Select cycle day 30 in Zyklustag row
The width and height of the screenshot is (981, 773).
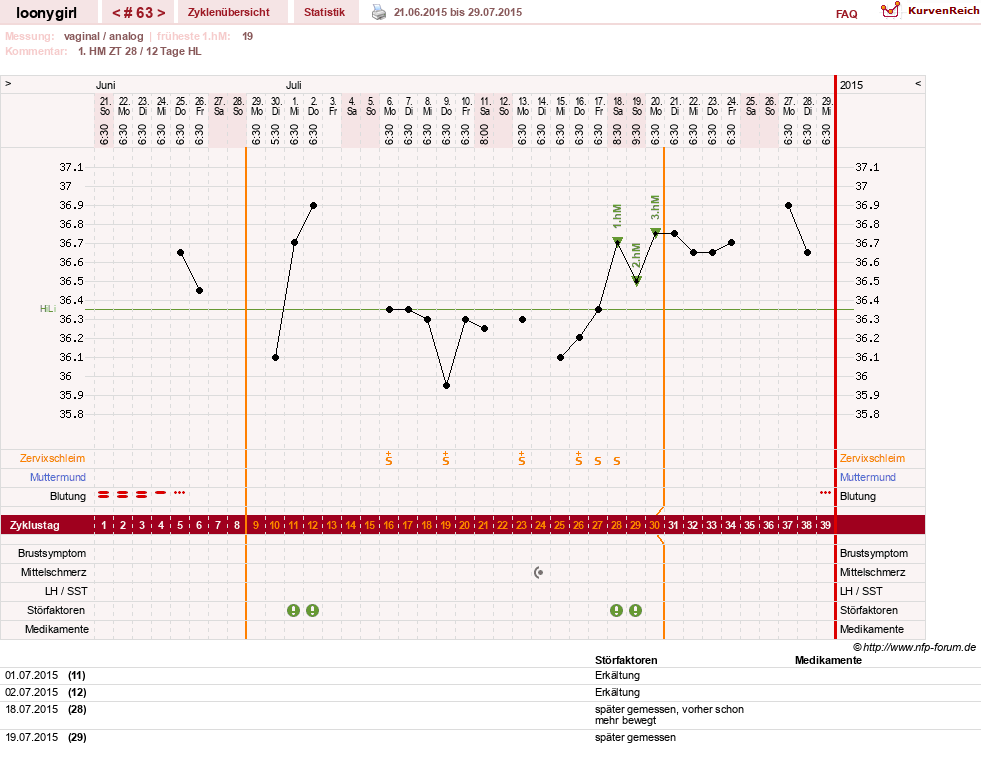654,525
